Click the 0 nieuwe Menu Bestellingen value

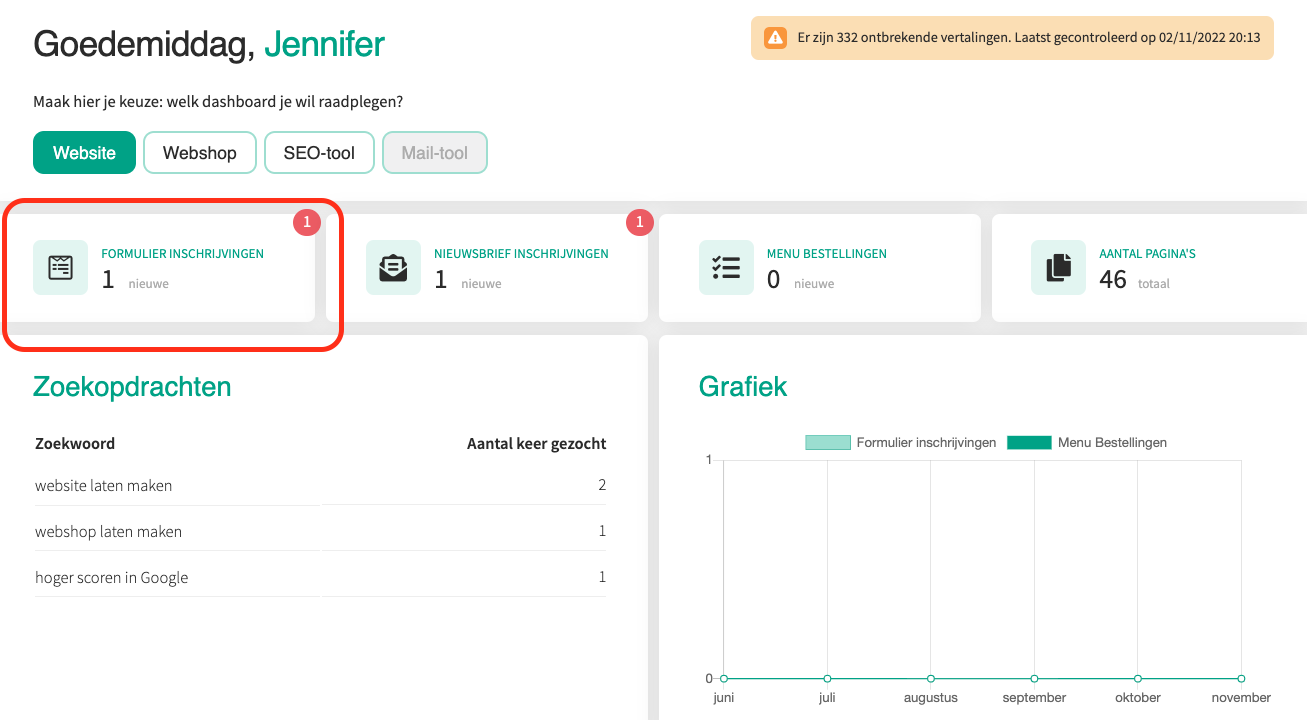[800, 280]
